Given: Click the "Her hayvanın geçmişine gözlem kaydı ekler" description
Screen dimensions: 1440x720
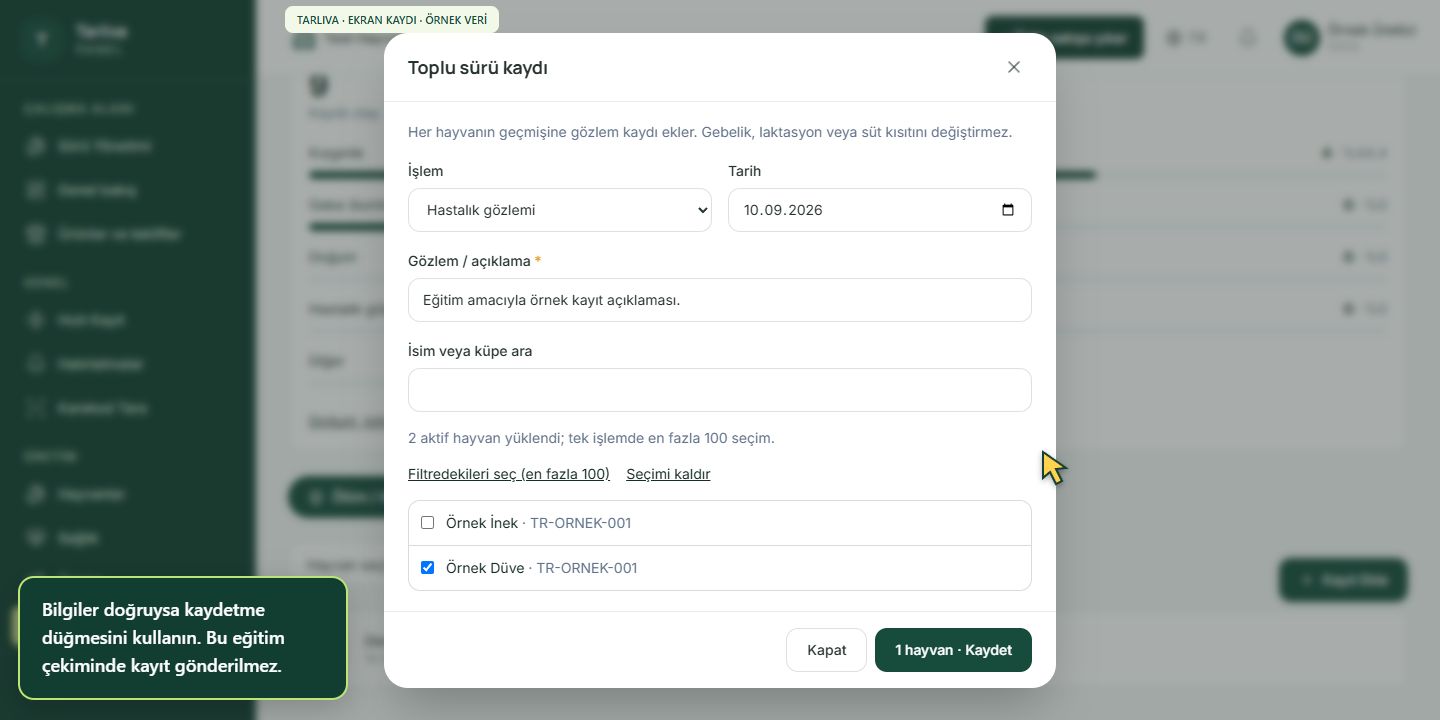Looking at the screenshot, I should point(710,132).
